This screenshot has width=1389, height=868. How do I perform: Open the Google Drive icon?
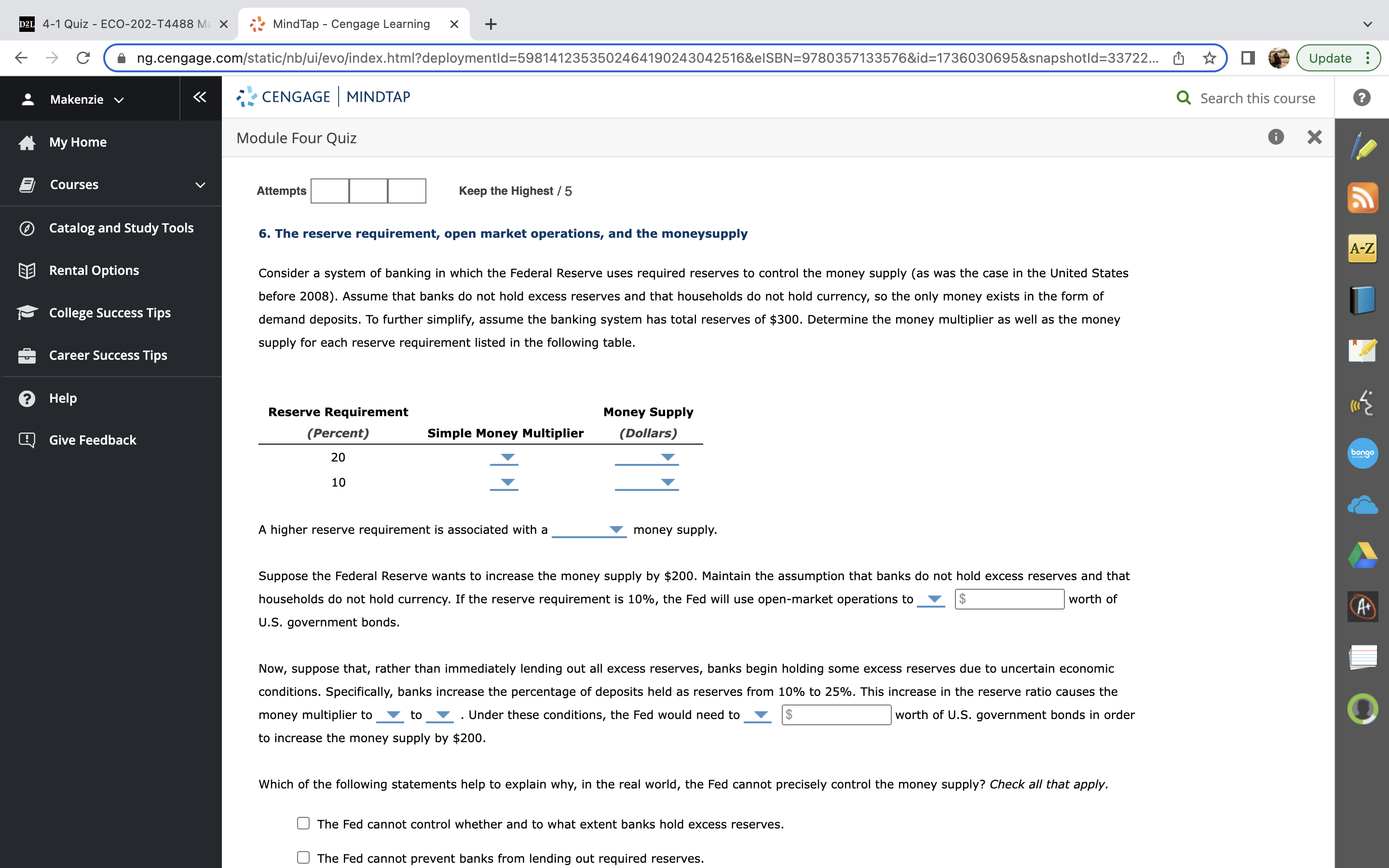coord(1362,555)
